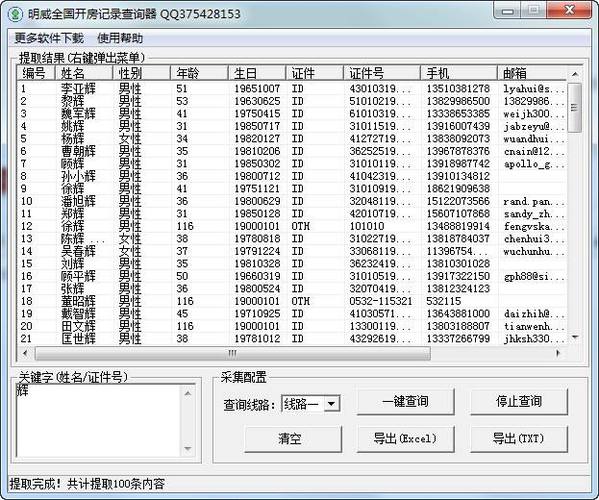The width and height of the screenshot is (599, 500).
Task: Open the 使用帮助 menu
Action: (x=120, y=38)
